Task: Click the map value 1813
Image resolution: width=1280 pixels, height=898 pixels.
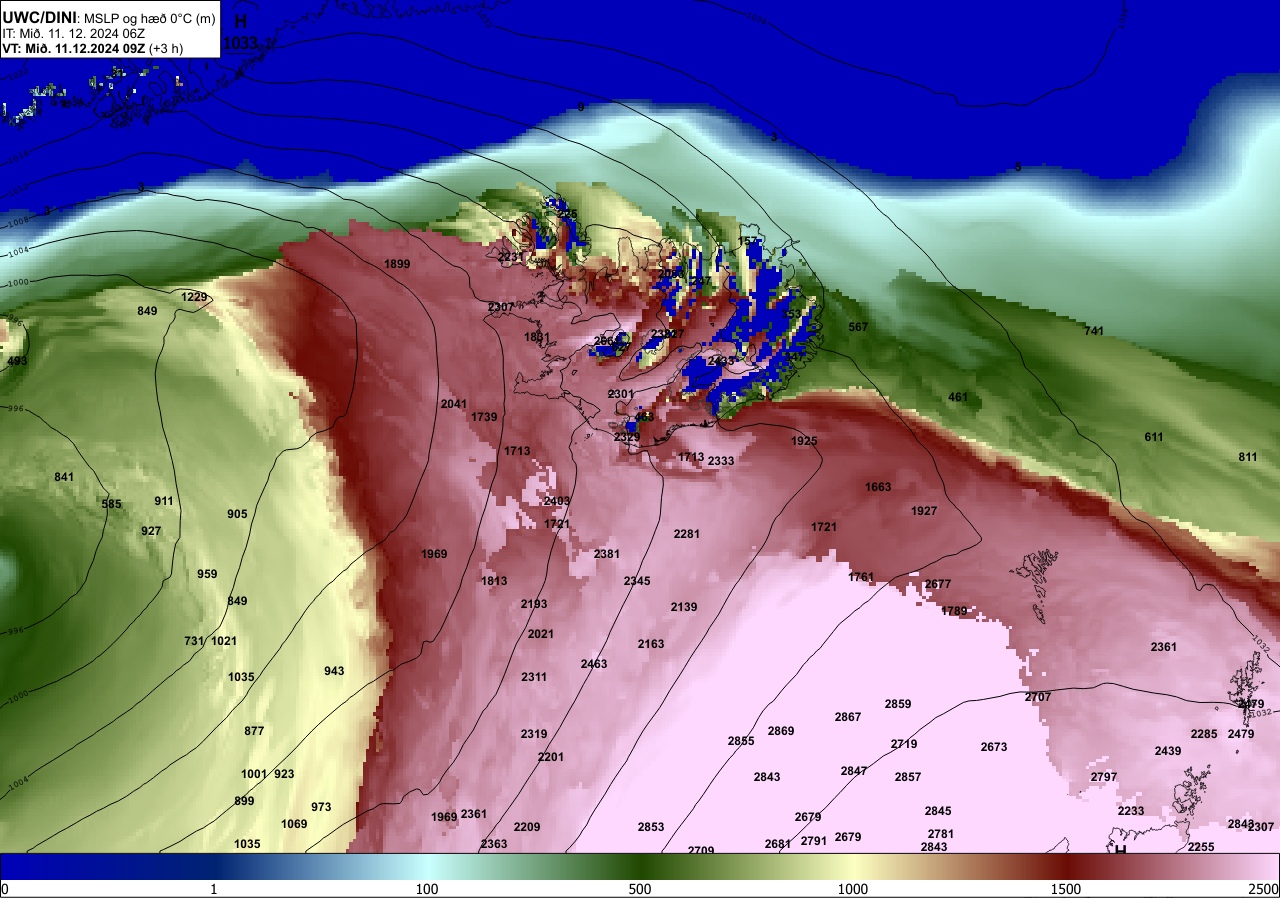Action: click(494, 581)
